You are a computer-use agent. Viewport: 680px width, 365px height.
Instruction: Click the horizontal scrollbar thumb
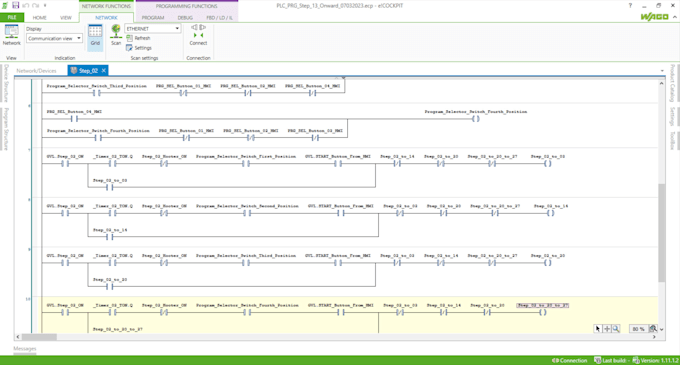point(39,337)
